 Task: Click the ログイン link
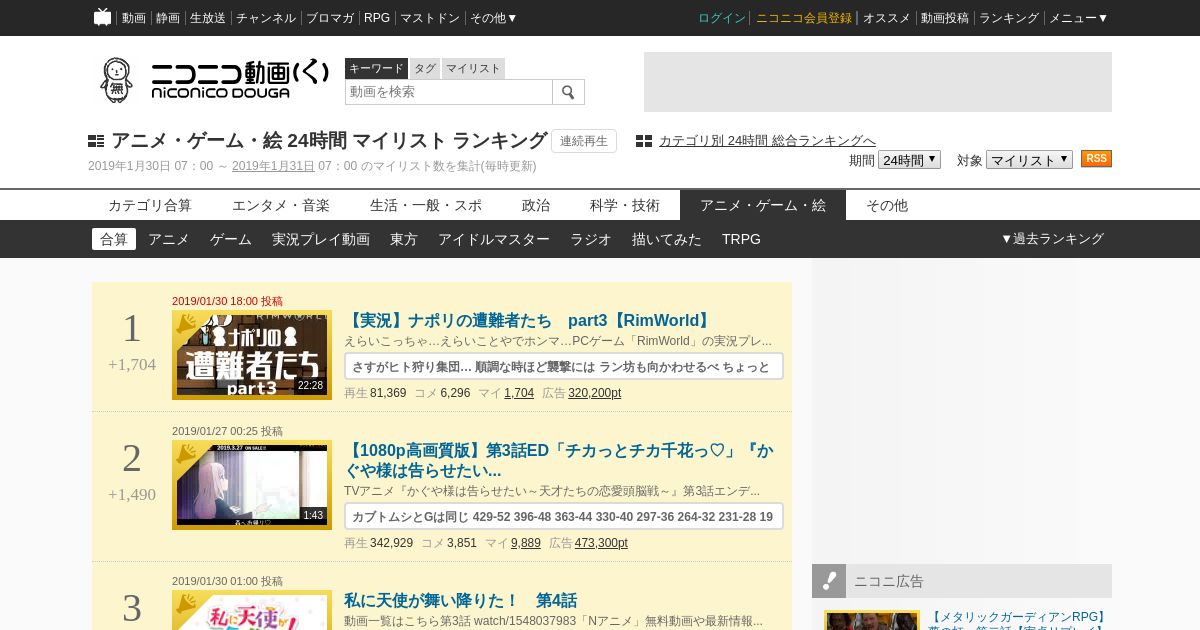click(722, 18)
